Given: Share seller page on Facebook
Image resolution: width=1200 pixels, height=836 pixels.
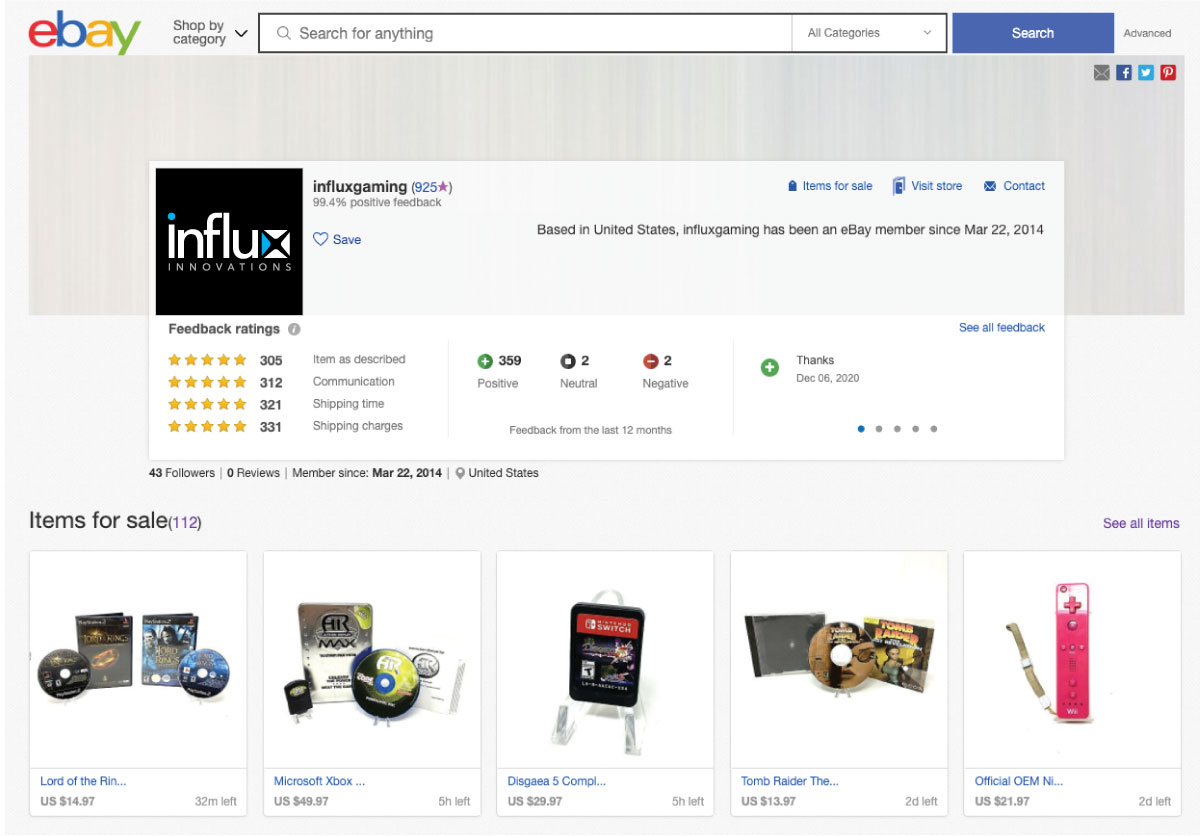Looking at the screenshot, I should click(1124, 72).
